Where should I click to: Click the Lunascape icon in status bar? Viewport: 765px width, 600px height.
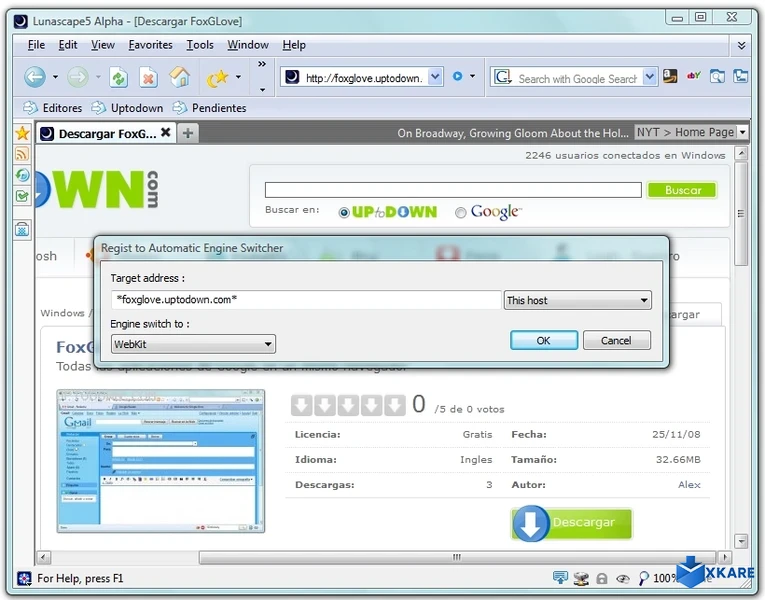(24, 579)
